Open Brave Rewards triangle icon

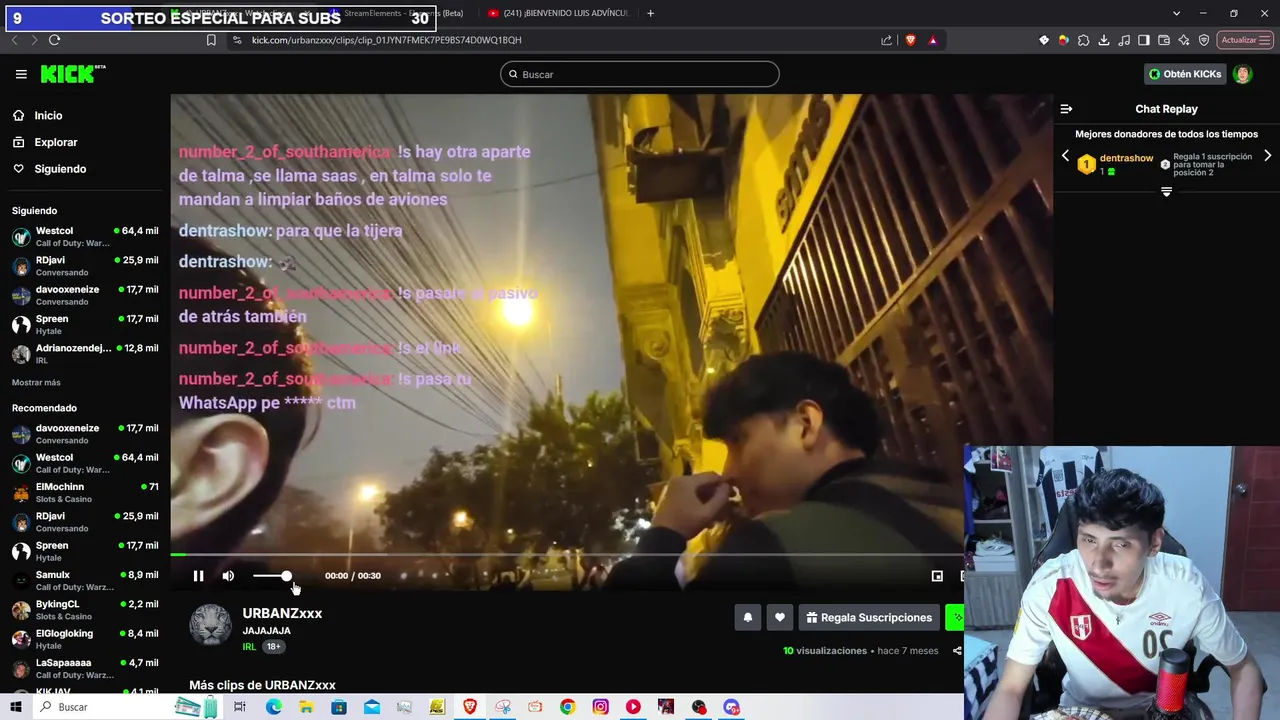(932, 40)
